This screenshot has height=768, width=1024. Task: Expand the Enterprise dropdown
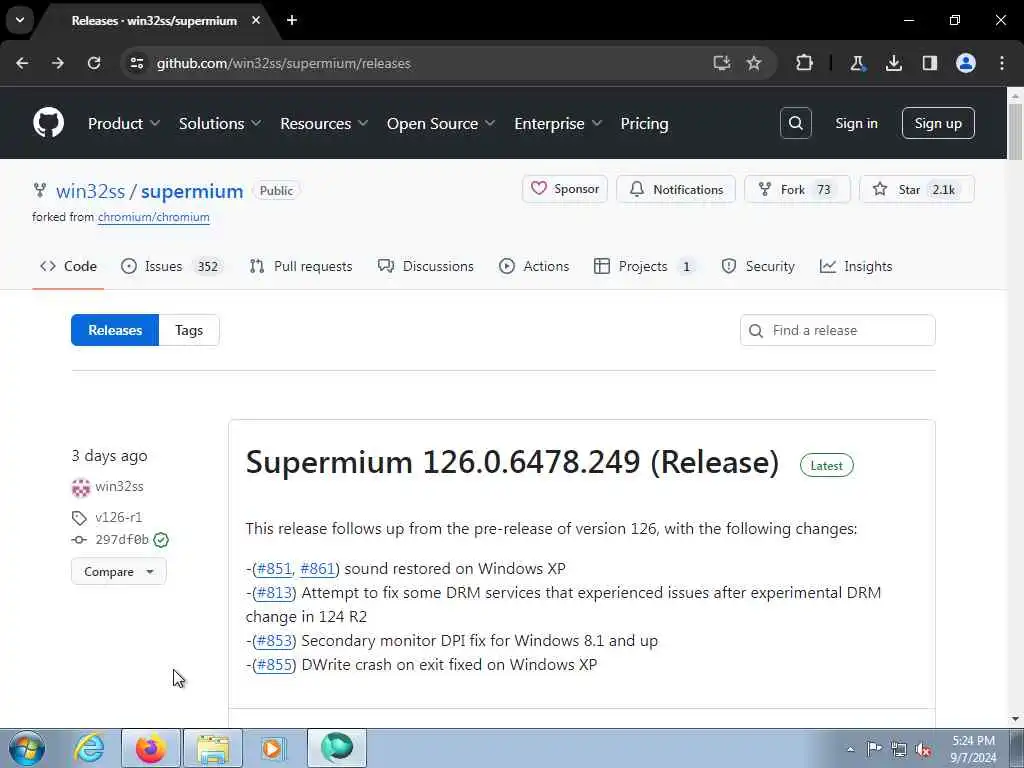pyautogui.click(x=558, y=123)
